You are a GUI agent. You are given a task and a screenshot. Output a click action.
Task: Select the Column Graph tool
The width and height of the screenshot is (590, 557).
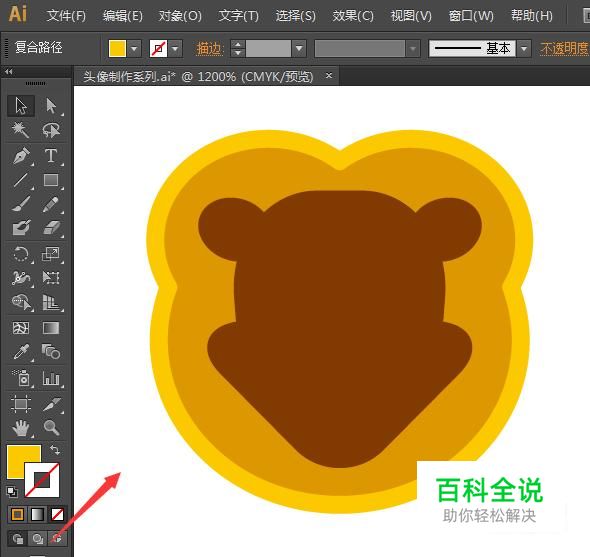click(x=51, y=378)
